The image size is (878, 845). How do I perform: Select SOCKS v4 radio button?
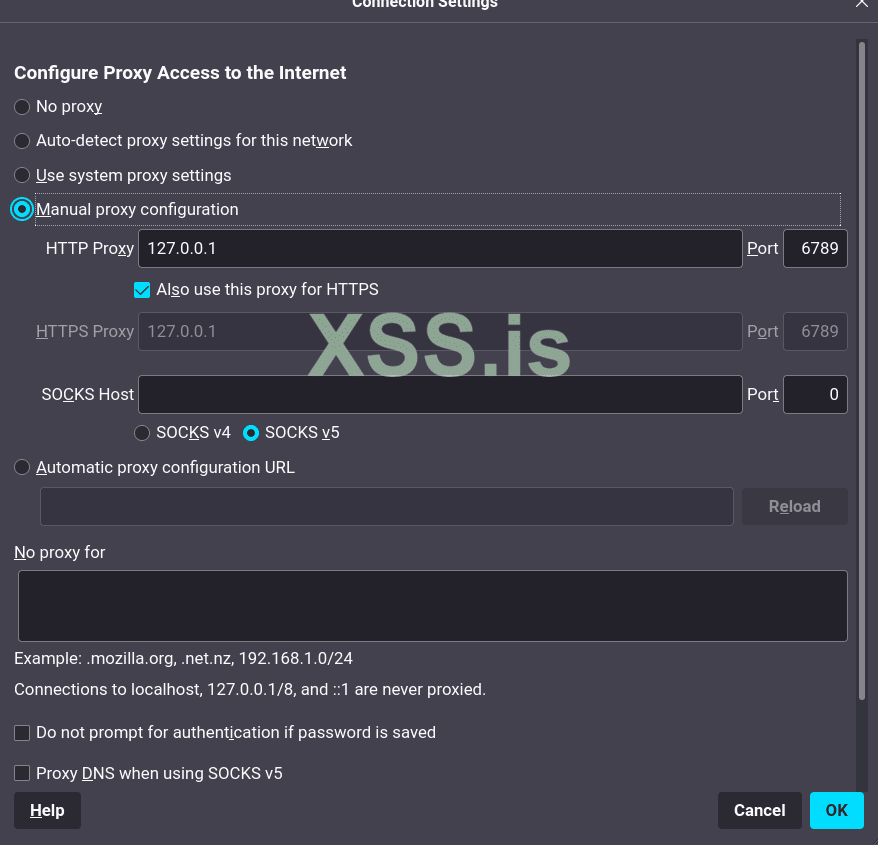[x=142, y=433]
